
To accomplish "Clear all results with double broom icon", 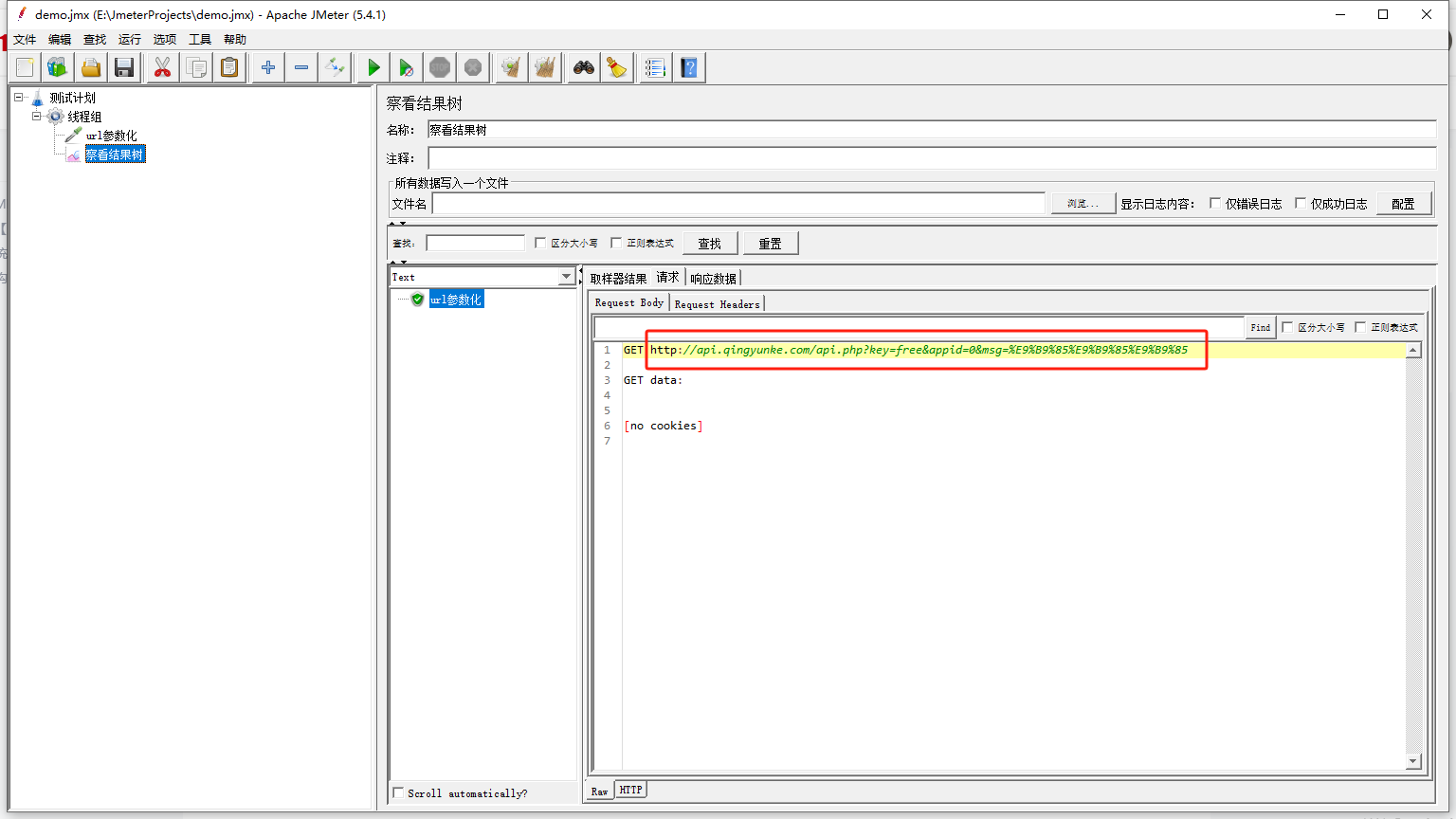I will (x=545, y=67).
